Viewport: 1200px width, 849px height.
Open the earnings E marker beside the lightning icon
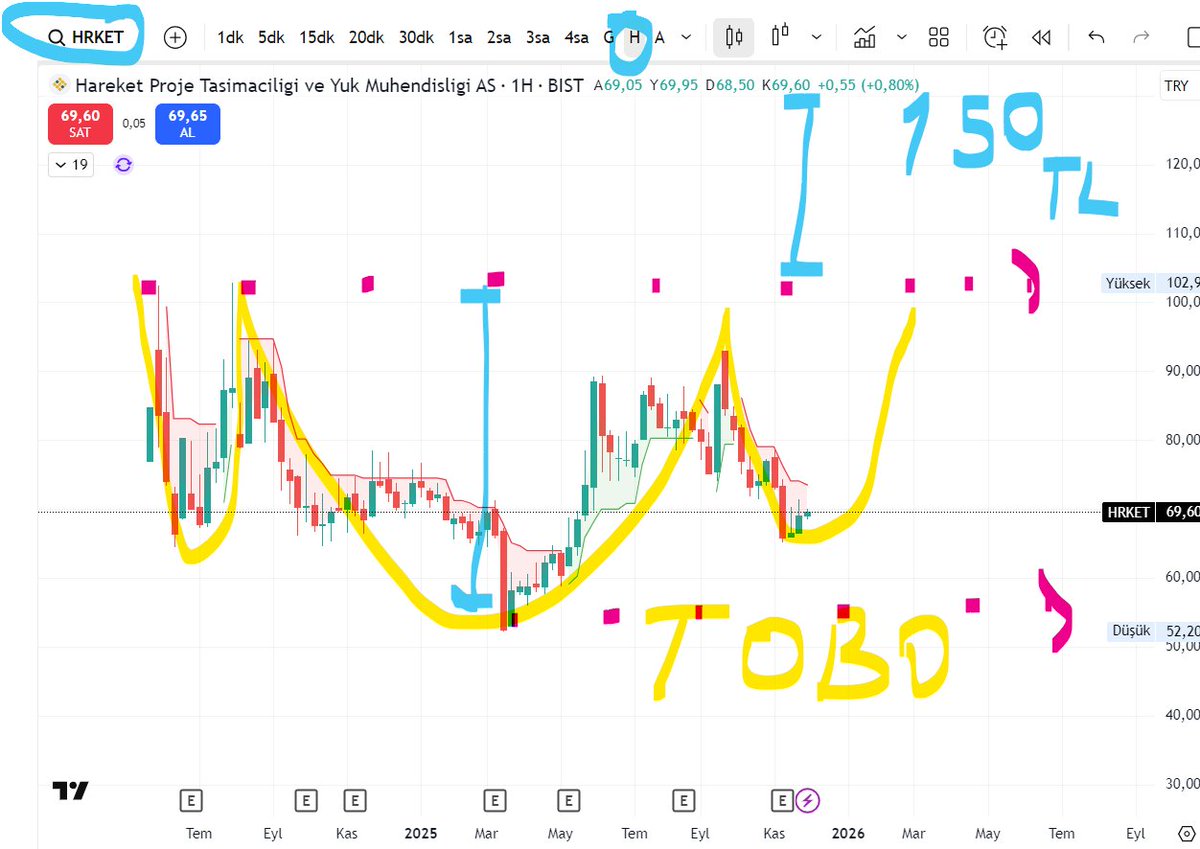point(783,800)
